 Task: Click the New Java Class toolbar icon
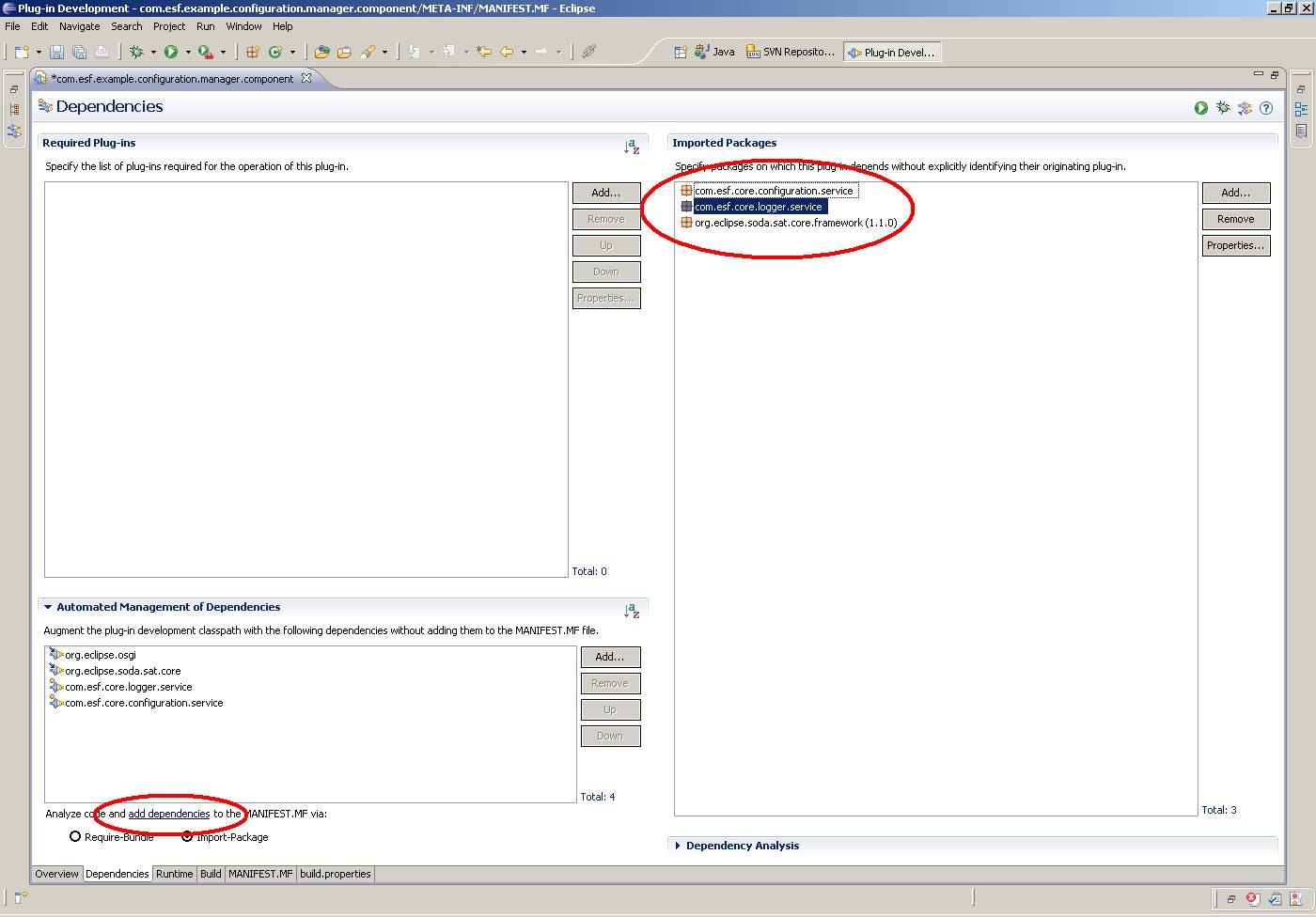275,52
